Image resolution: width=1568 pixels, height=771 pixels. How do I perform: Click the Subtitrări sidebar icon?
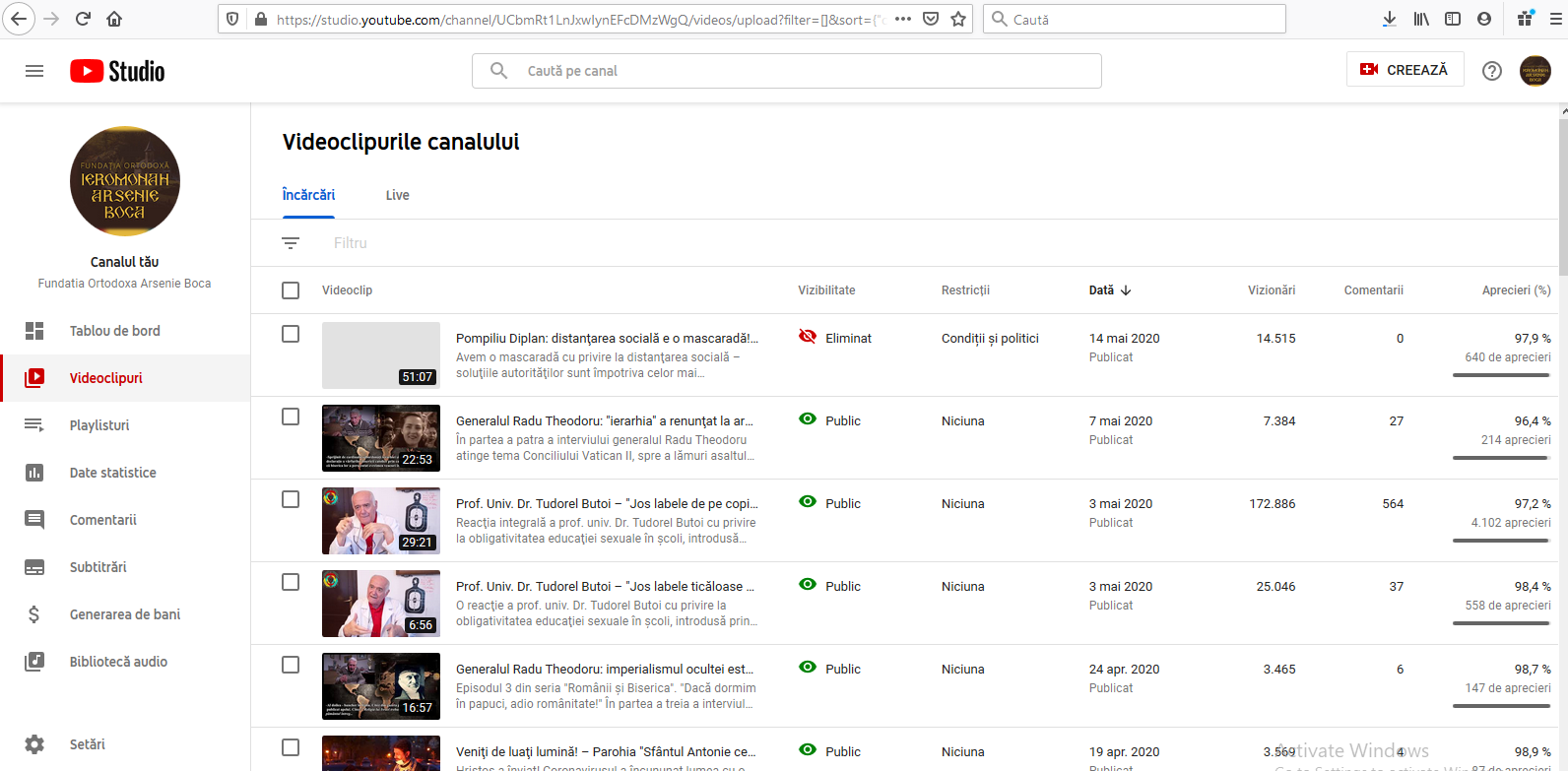[34, 567]
